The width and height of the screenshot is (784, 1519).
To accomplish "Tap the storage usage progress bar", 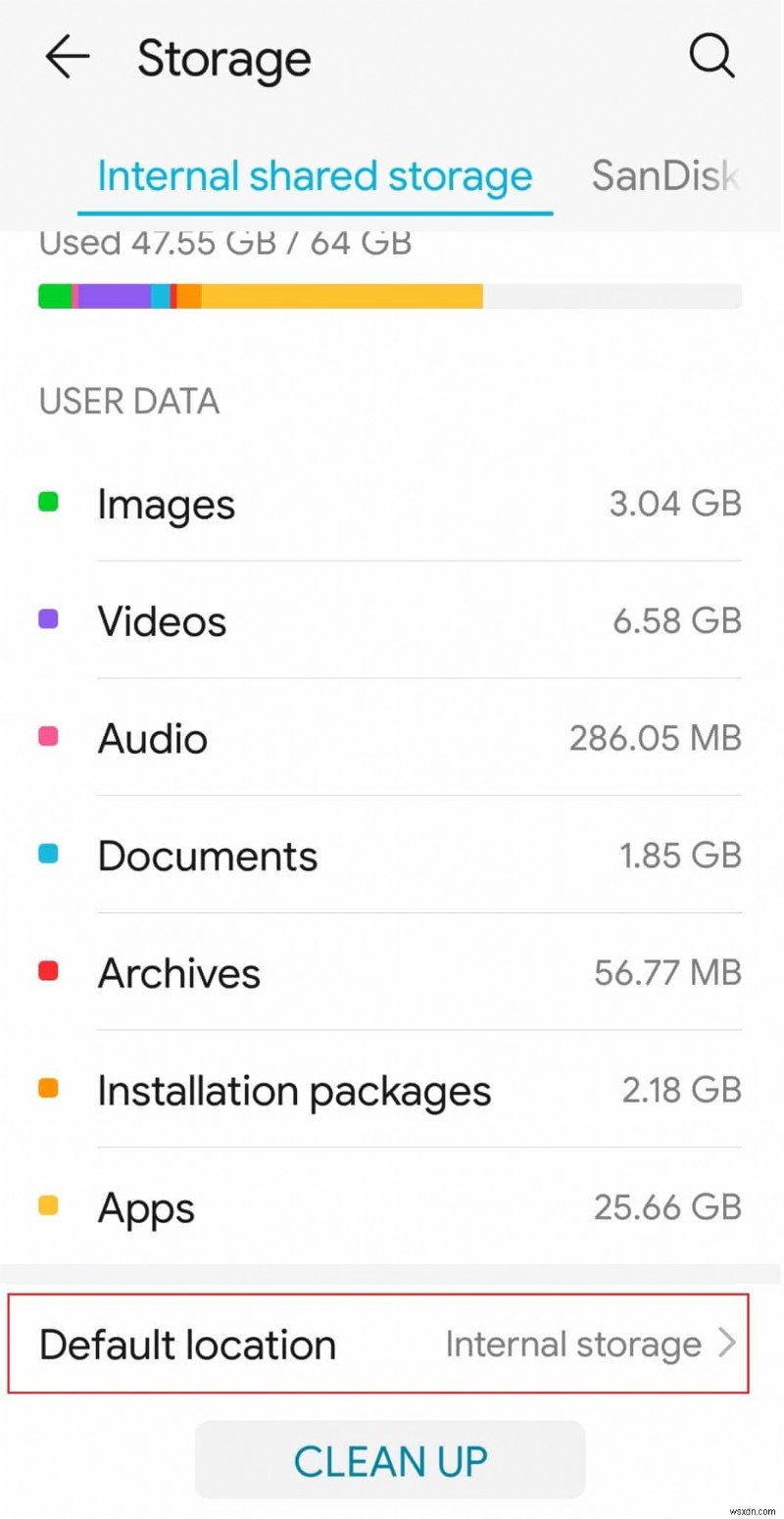I will point(390,295).
